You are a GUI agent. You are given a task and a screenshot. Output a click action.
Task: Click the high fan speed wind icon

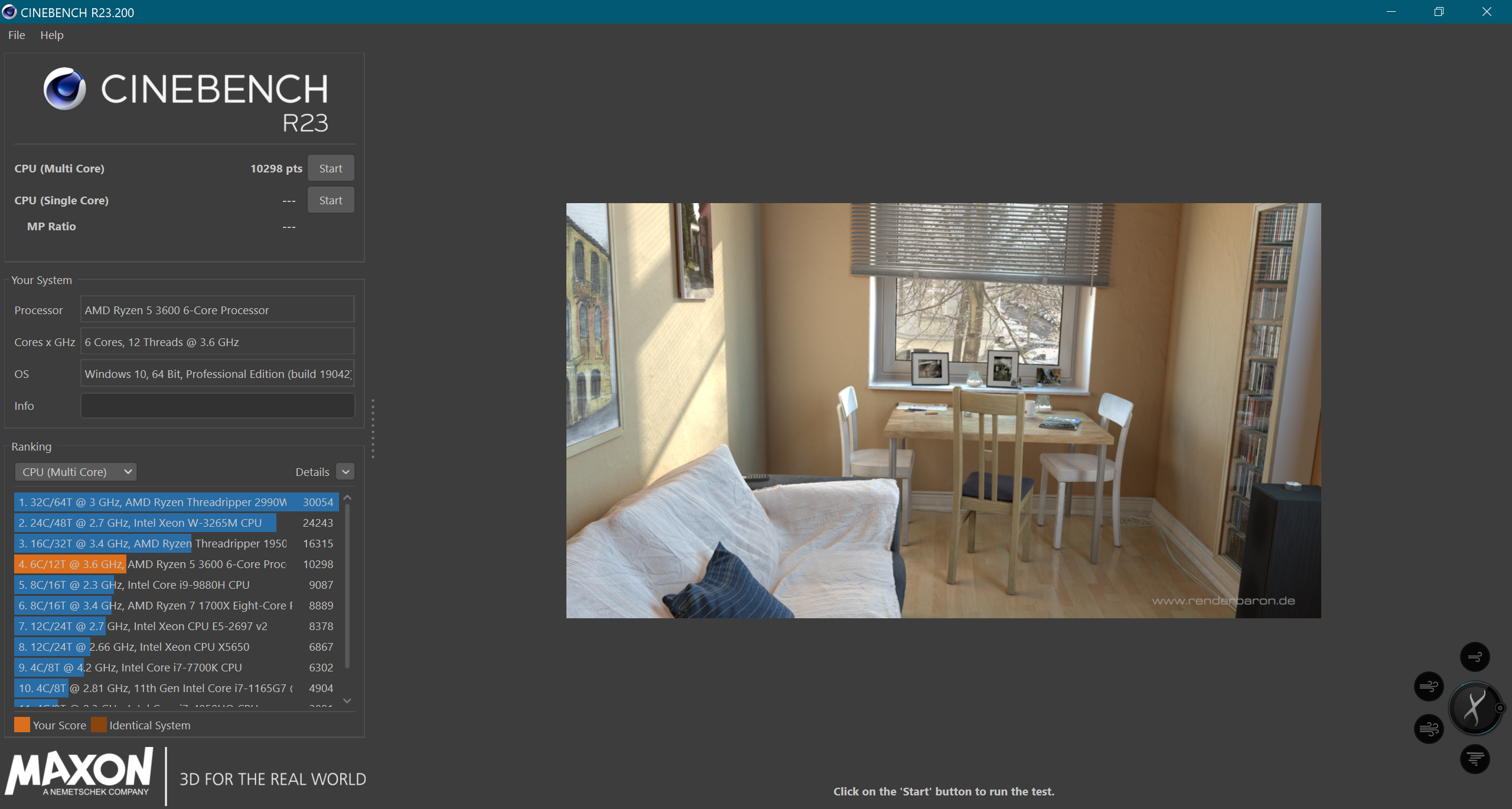[x=1429, y=729]
